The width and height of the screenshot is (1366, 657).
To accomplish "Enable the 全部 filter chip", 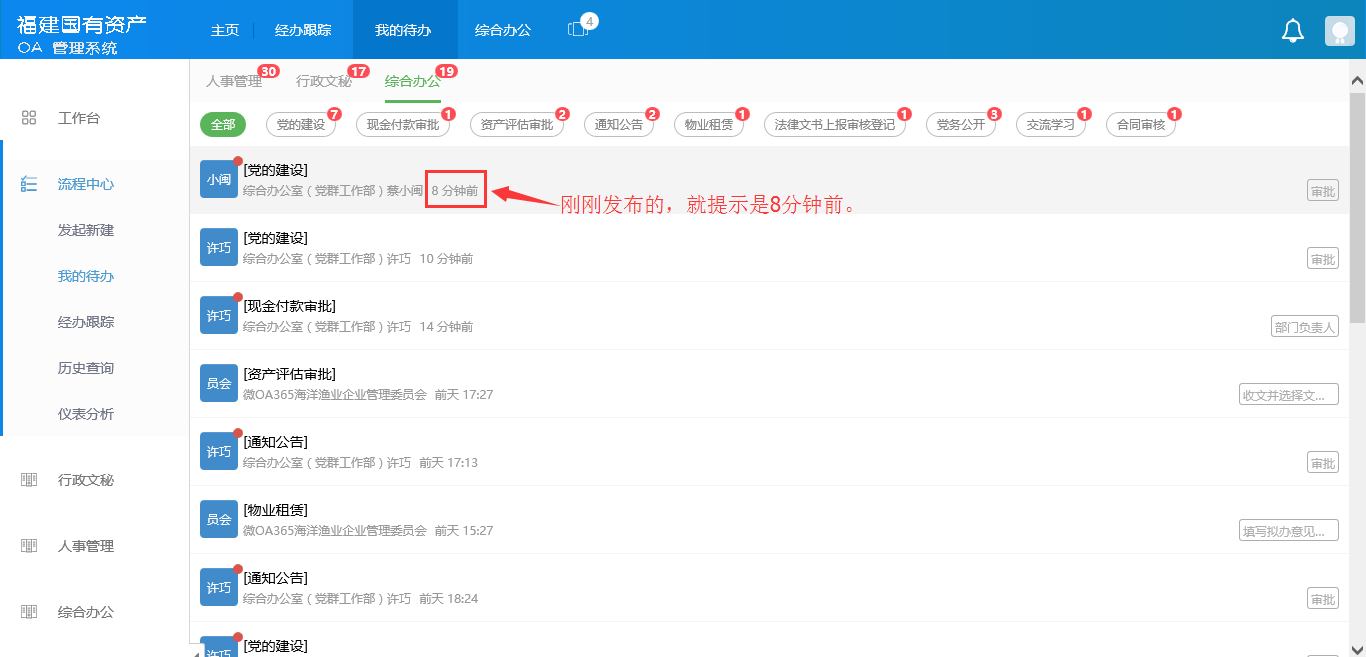I will pos(222,125).
